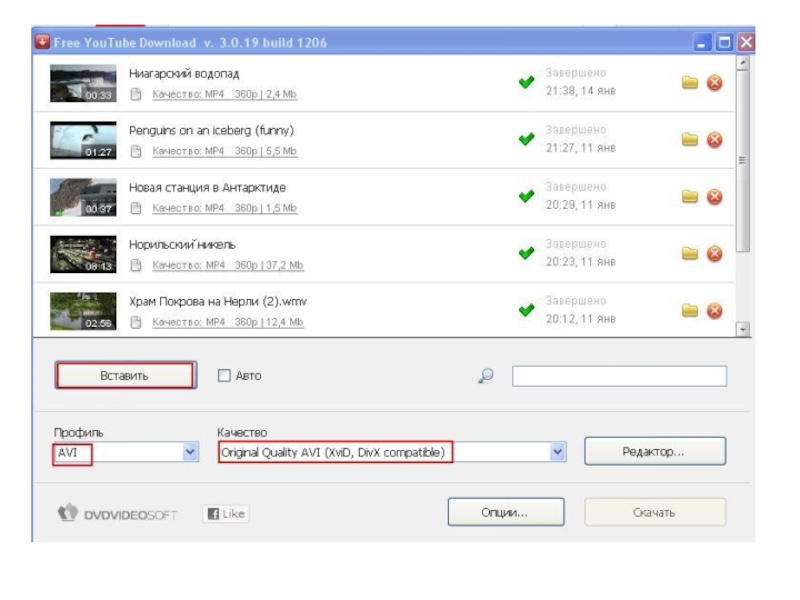Click the file icon under Ниагарский водопад
The width and height of the screenshot is (800, 600).
[x=136, y=94]
